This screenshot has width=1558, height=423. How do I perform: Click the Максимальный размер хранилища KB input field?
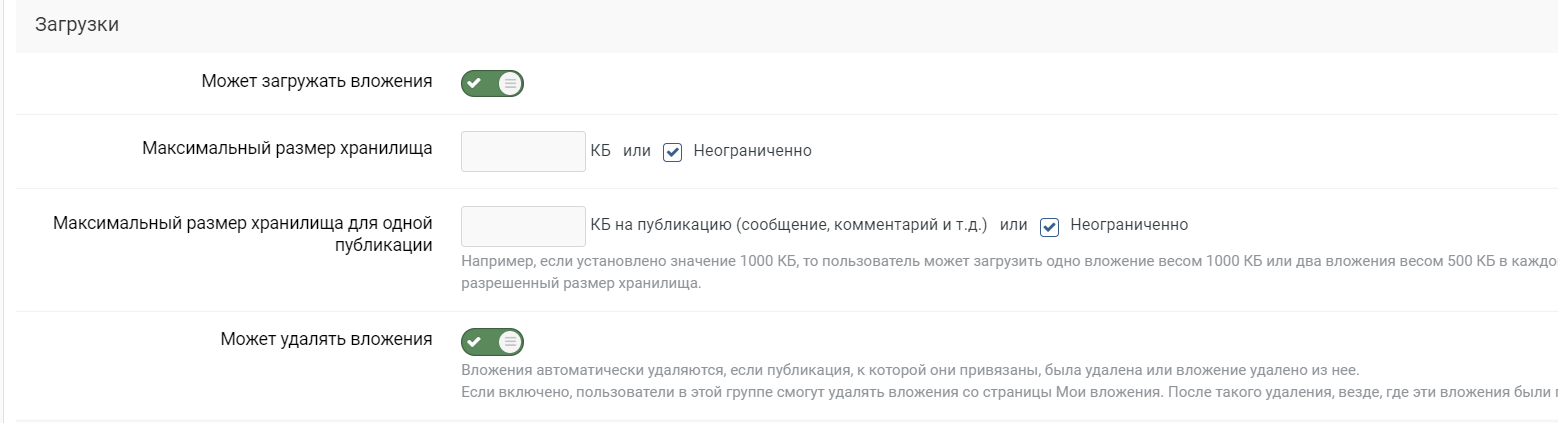point(523,151)
